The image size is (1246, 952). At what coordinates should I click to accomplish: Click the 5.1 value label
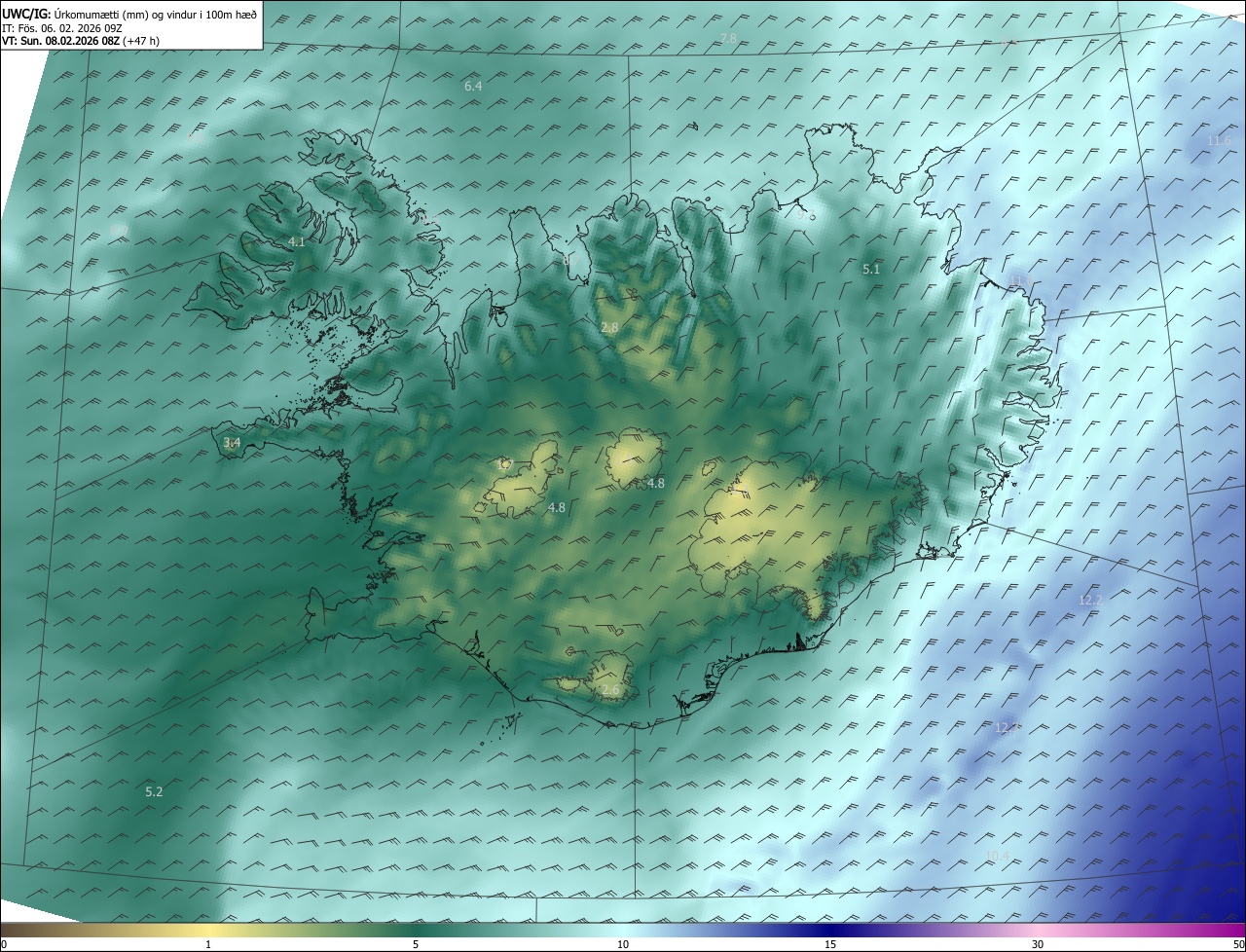click(x=871, y=270)
